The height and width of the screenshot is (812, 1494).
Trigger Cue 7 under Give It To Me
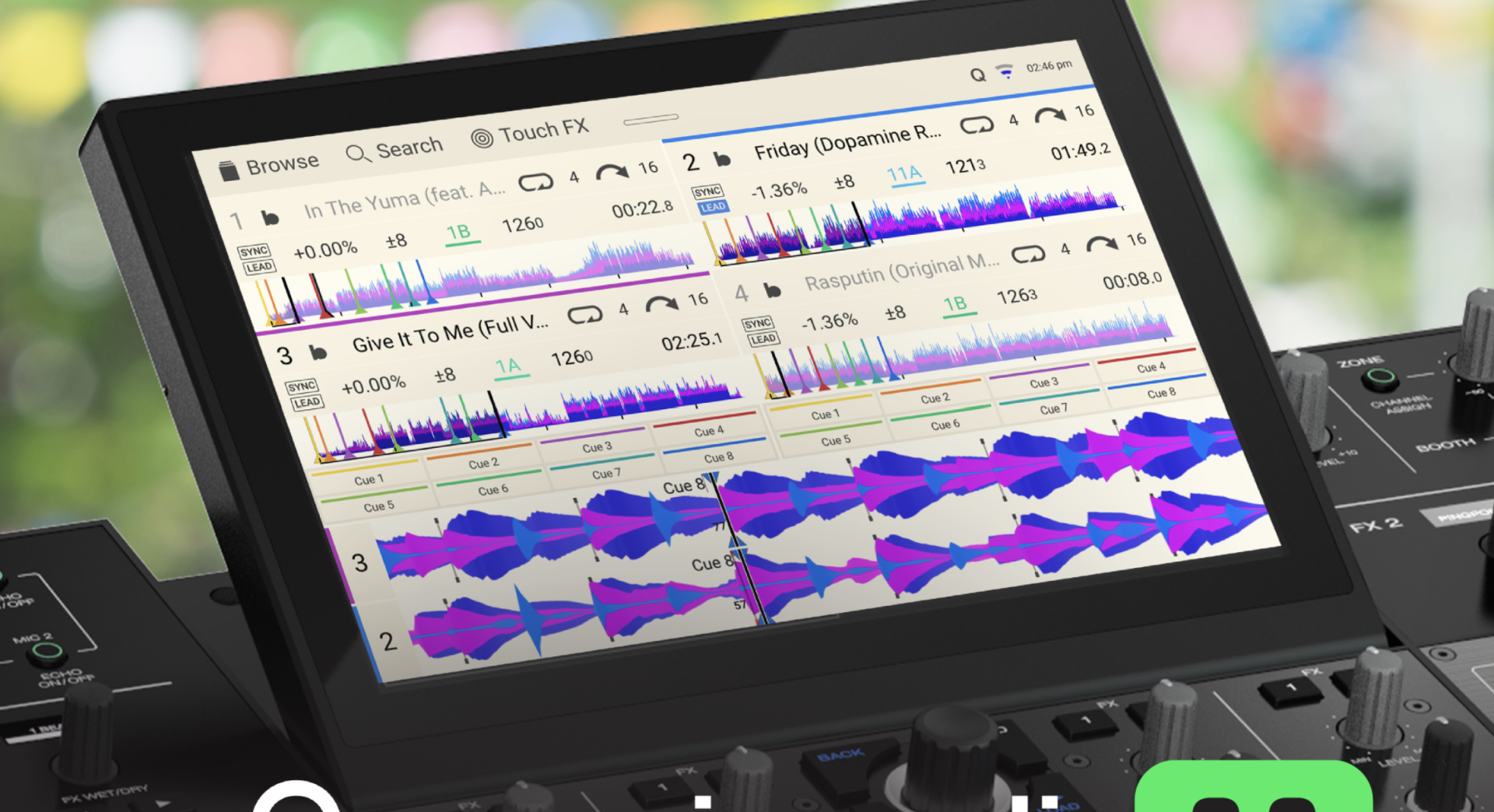coord(606,473)
